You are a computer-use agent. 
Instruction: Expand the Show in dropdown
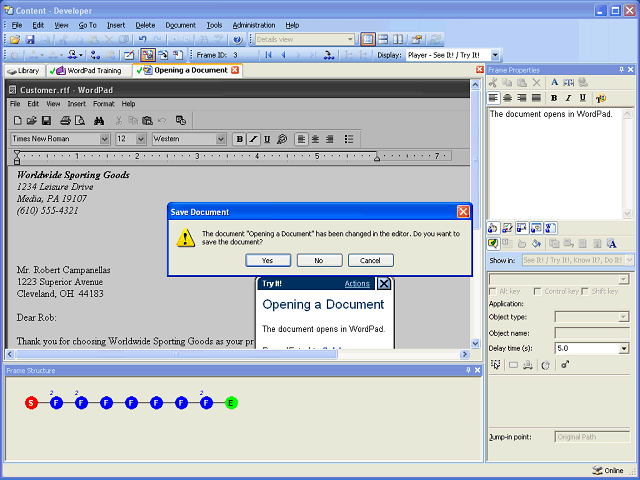click(629, 260)
